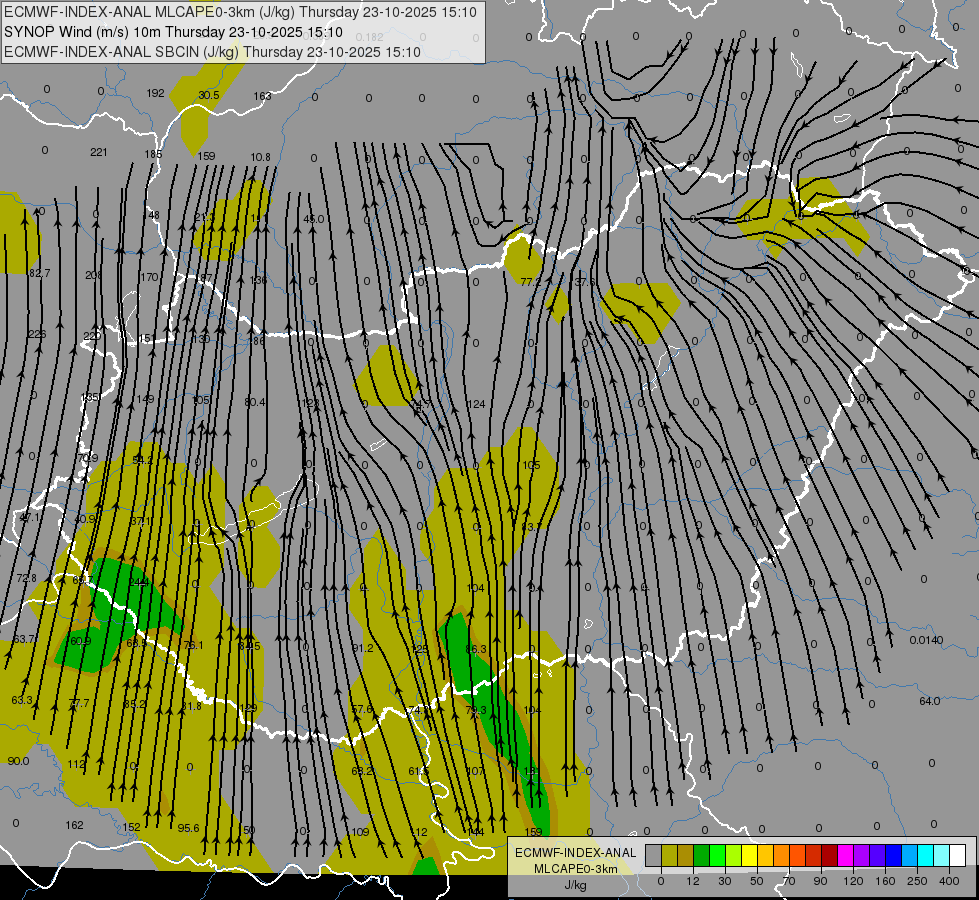This screenshot has width=979, height=900.
Task: Click the '120' legend scale label
Action: [853, 881]
